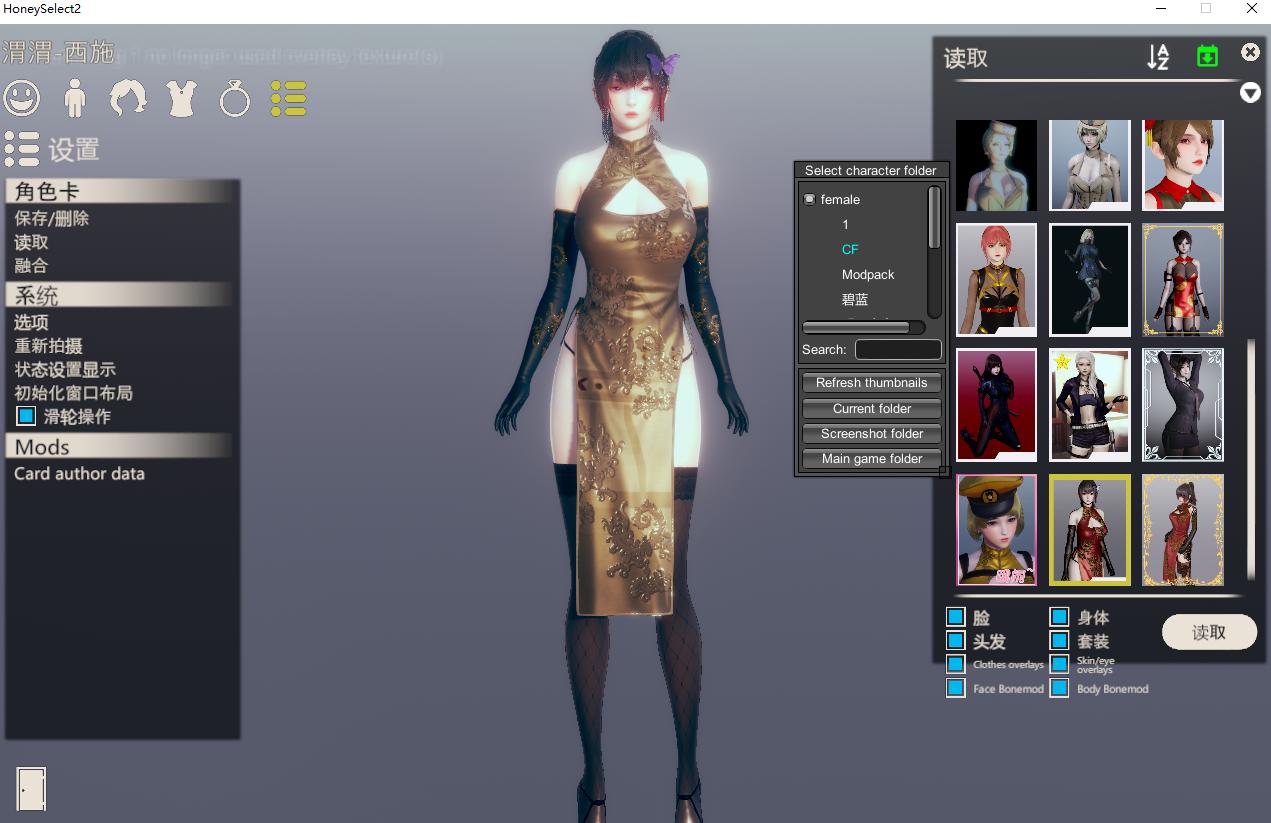
Task: Select the 融合 menu entry
Action: pos(31,266)
